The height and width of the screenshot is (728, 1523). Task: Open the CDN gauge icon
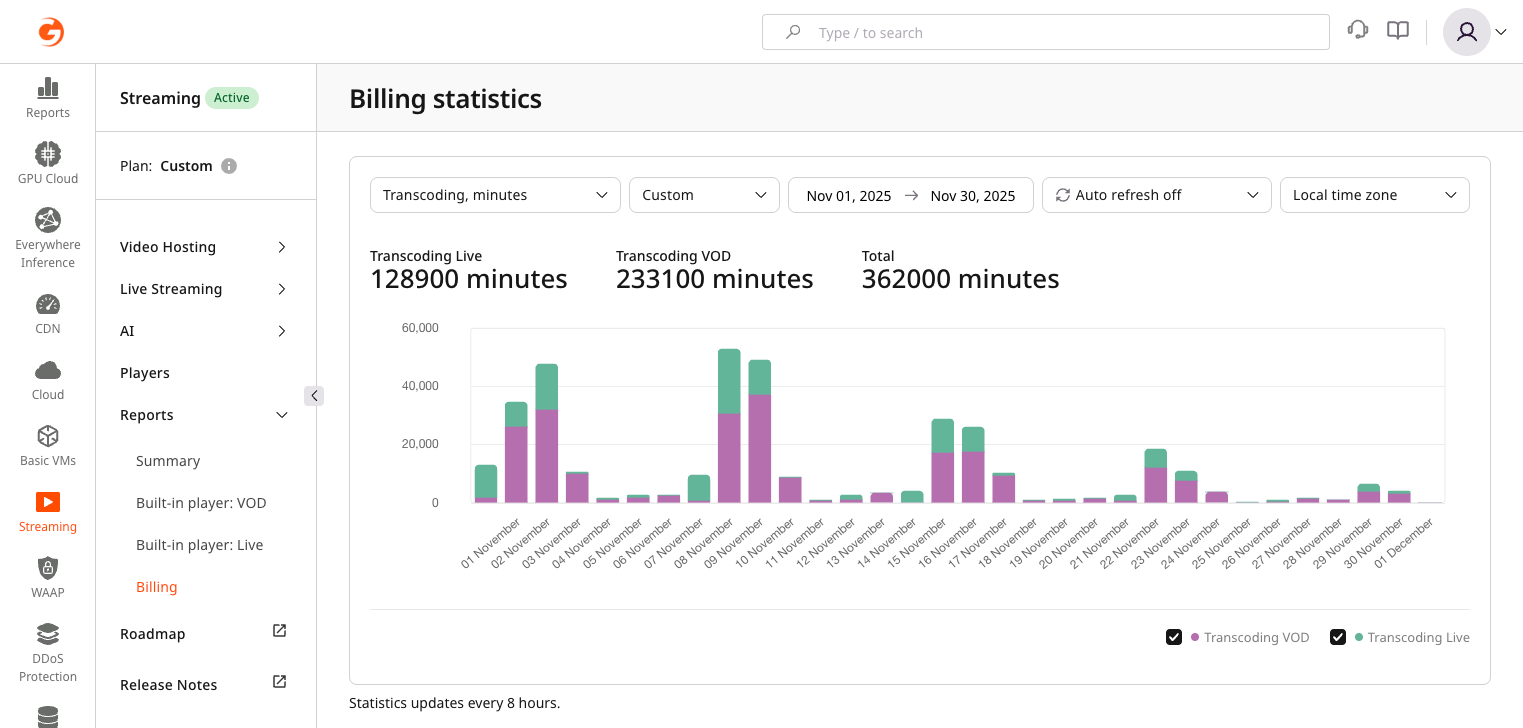click(x=48, y=304)
